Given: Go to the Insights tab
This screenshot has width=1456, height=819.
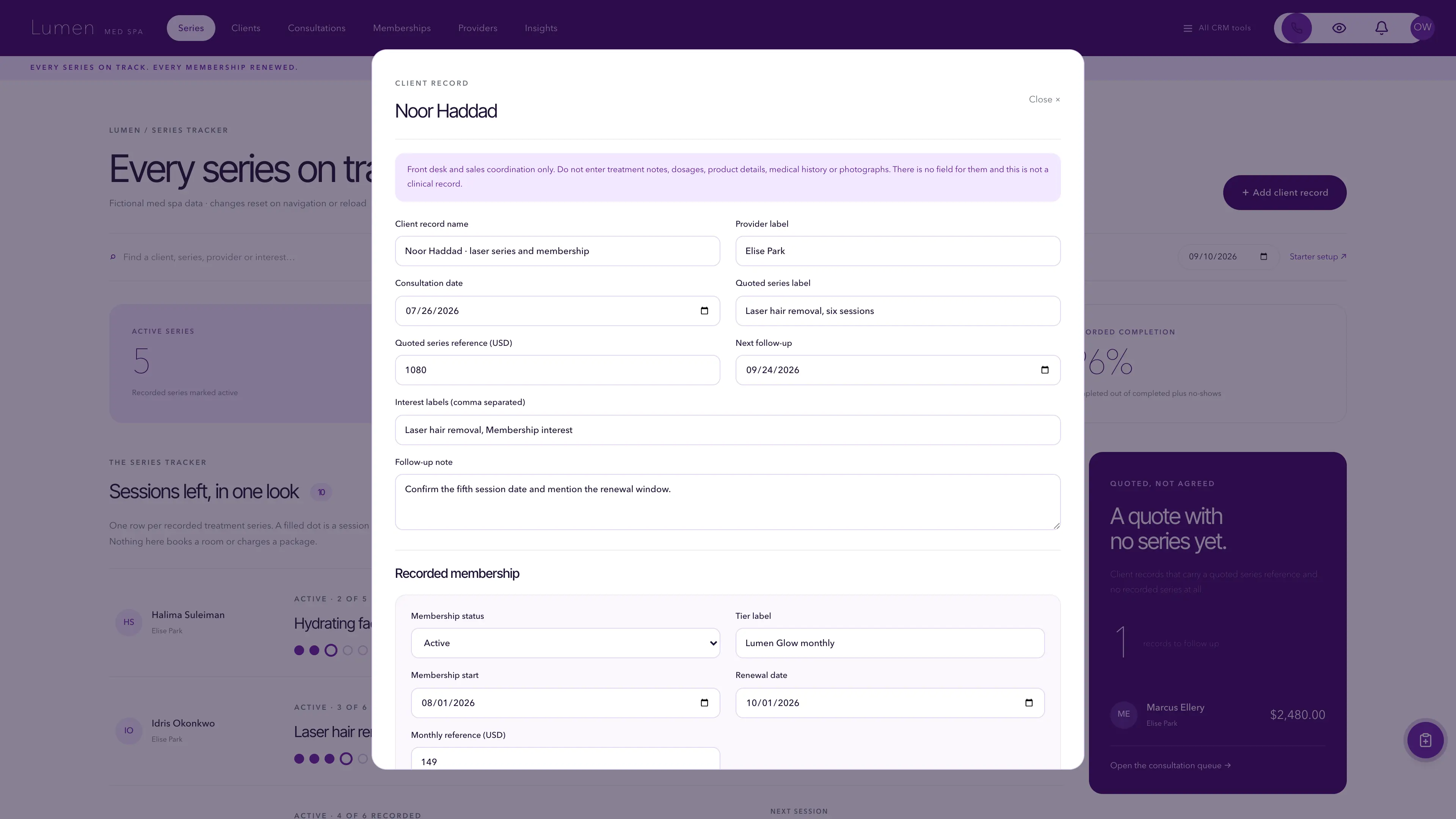Looking at the screenshot, I should coord(541,28).
